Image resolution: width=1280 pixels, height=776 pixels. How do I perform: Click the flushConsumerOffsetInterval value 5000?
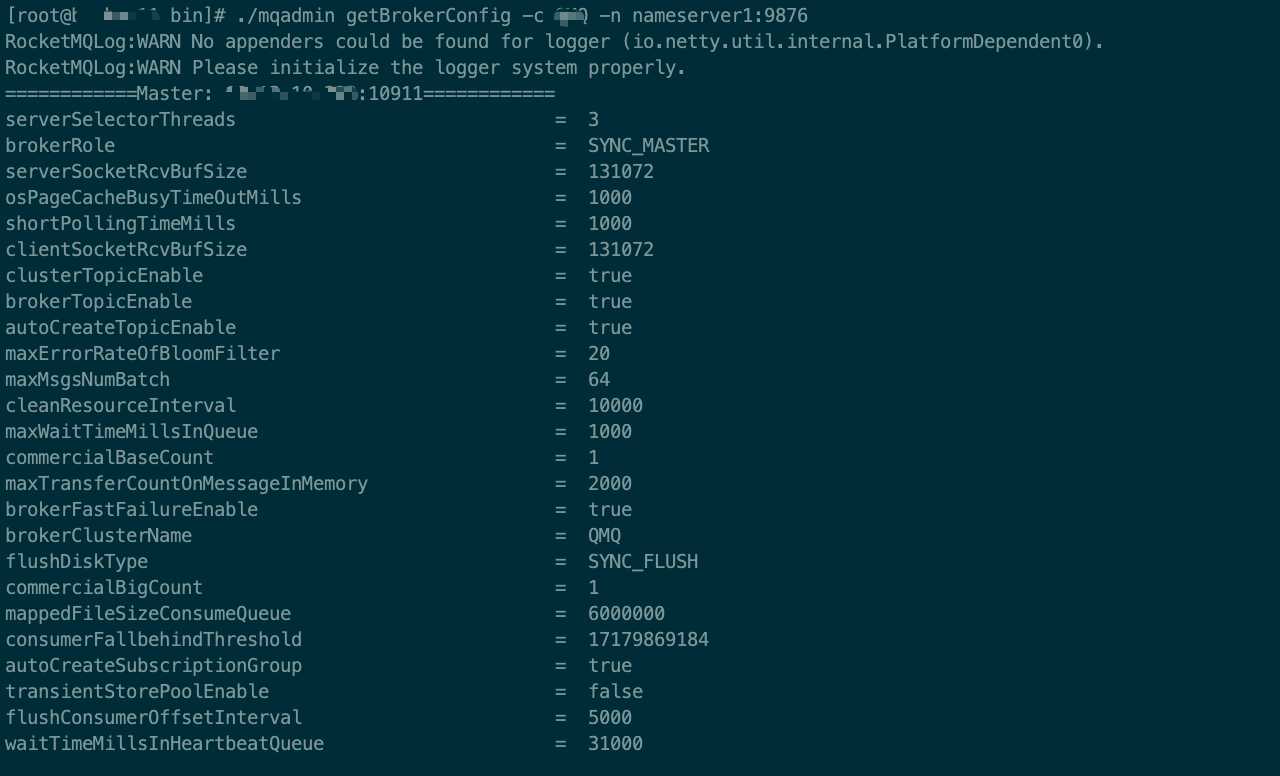(x=610, y=718)
